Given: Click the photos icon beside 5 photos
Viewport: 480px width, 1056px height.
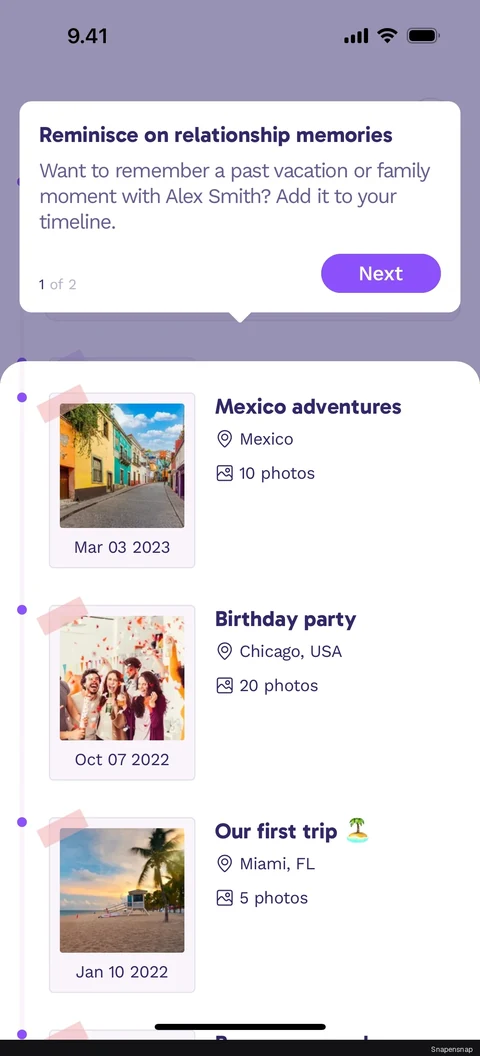Looking at the screenshot, I should 224,898.
